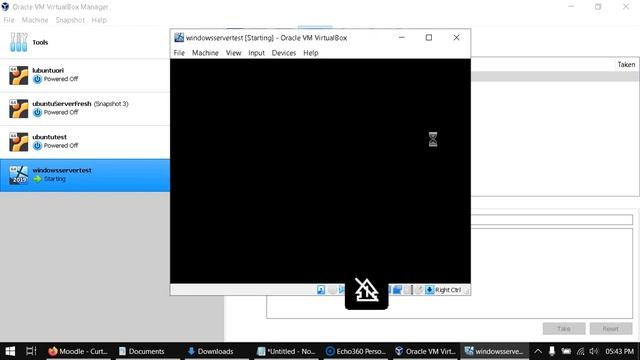Open Manager's File menu
Viewport: 640px width, 360px height.
tap(9, 20)
